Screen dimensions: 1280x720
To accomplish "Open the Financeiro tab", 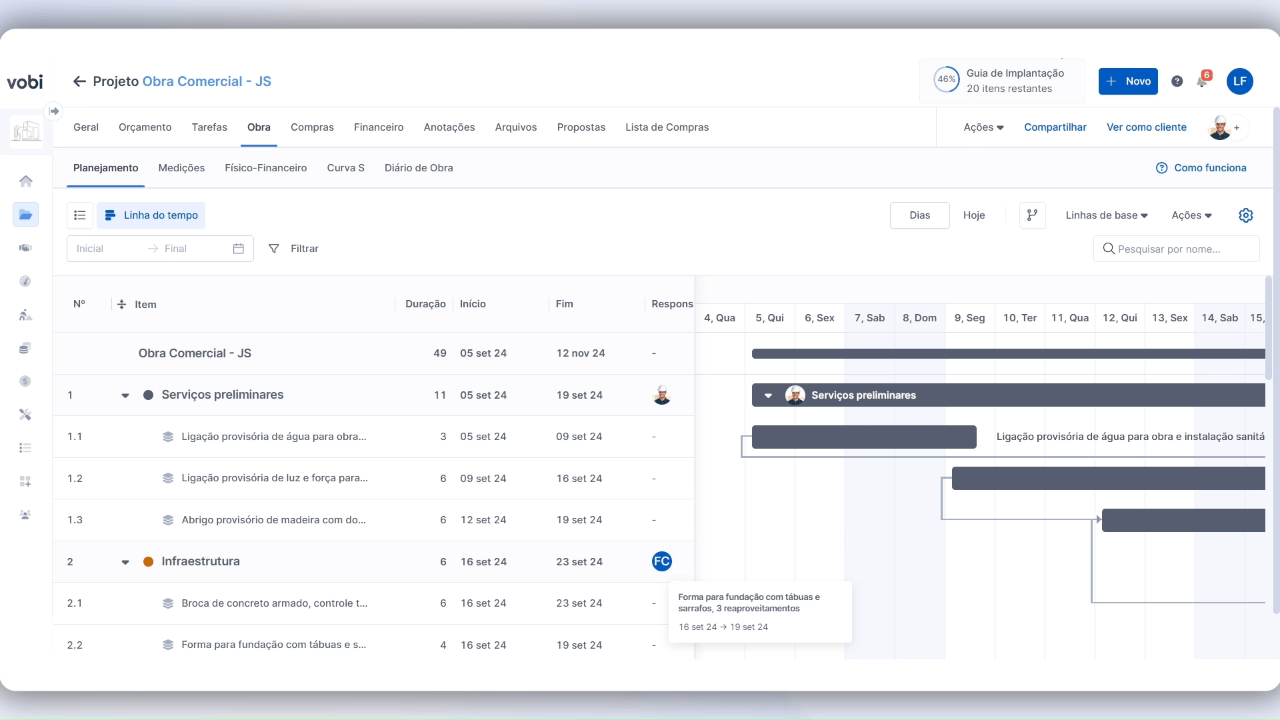I will coord(379,127).
